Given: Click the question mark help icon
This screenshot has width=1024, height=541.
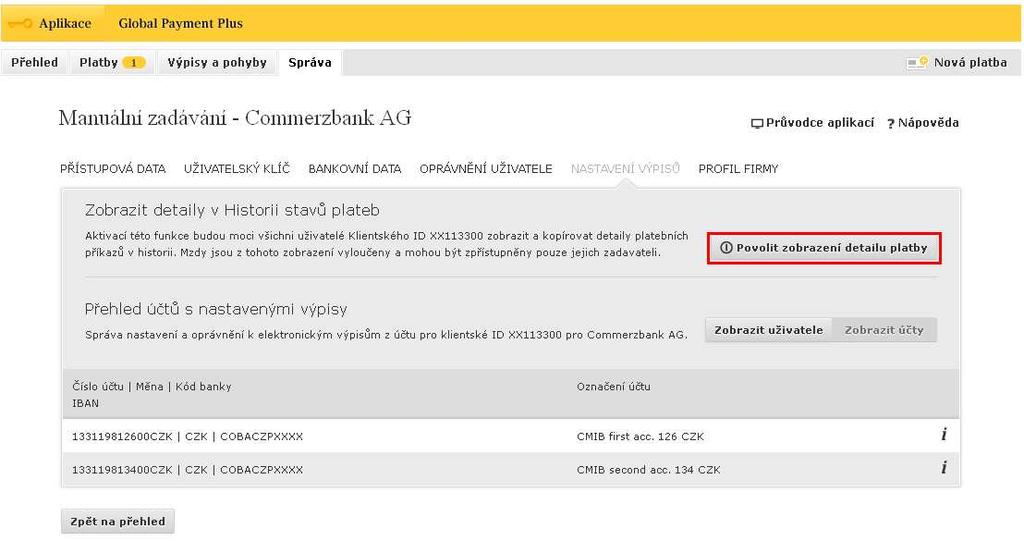Looking at the screenshot, I should click(891, 123).
